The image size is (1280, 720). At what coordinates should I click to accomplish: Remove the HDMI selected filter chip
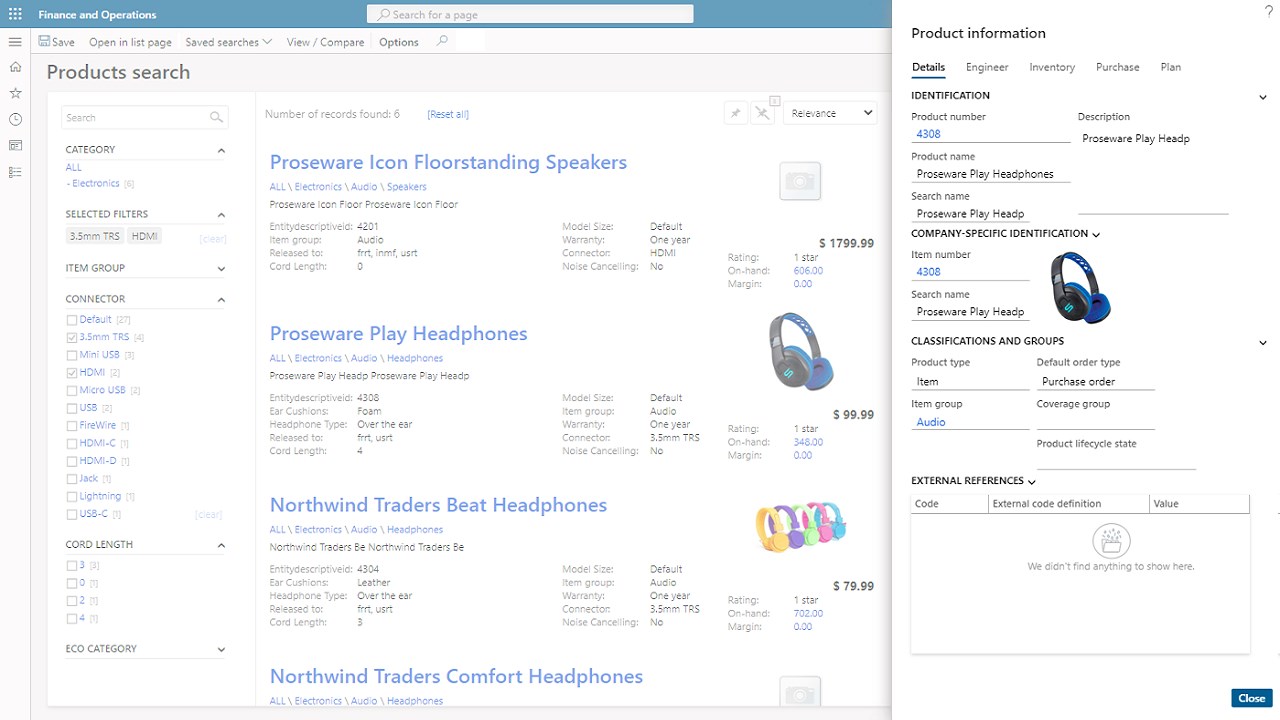(145, 236)
